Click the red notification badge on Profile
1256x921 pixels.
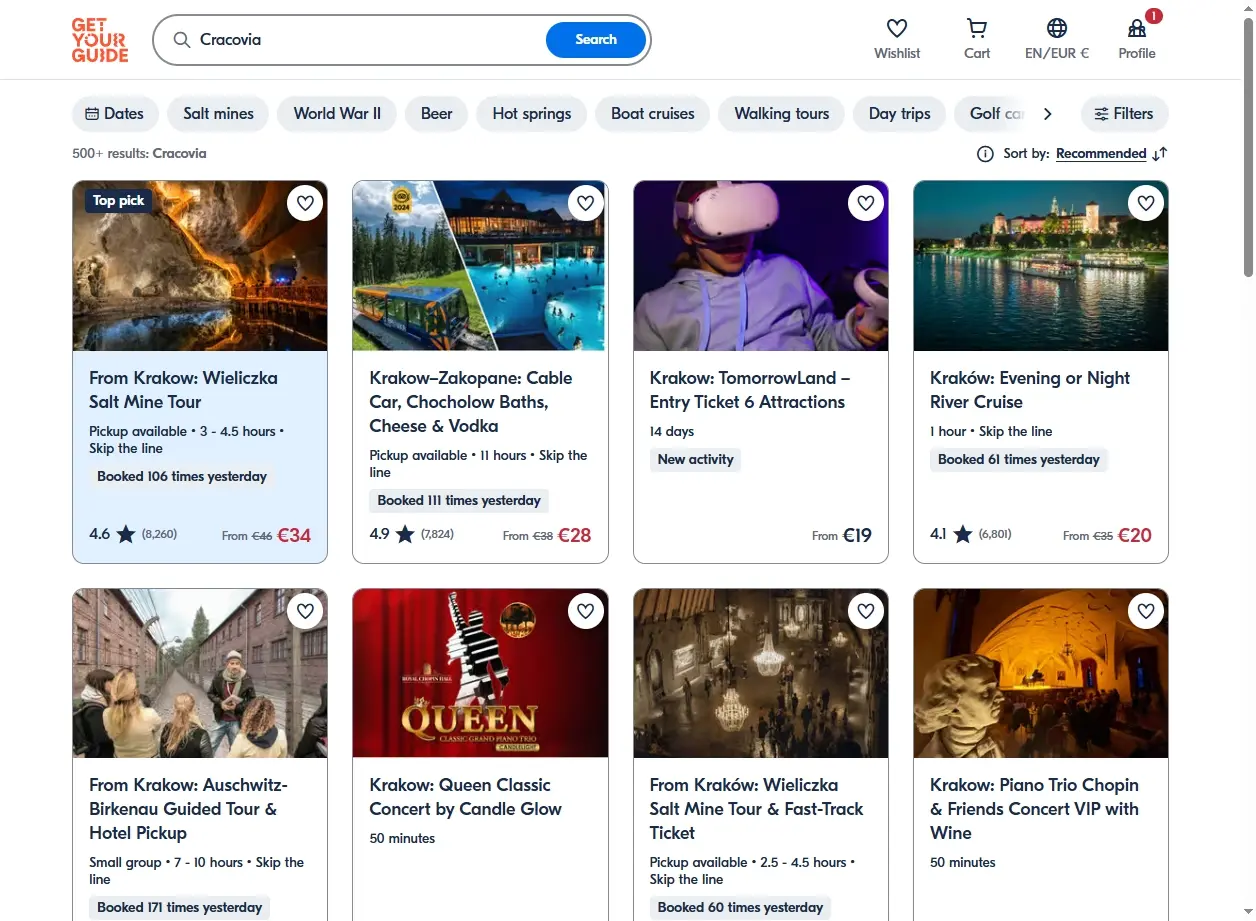click(x=1154, y=16)
